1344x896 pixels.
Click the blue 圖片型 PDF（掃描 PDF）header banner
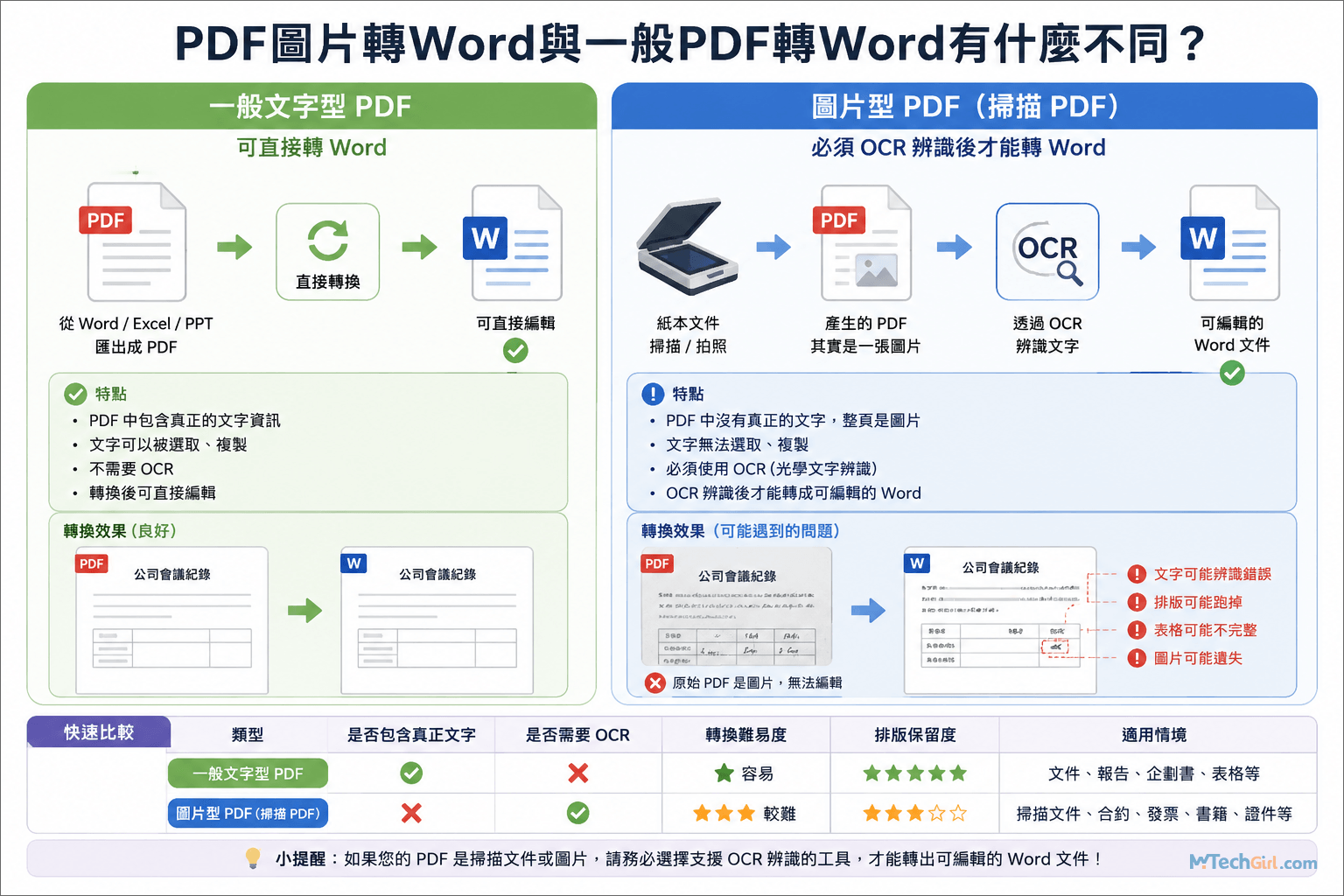[964, 107]
